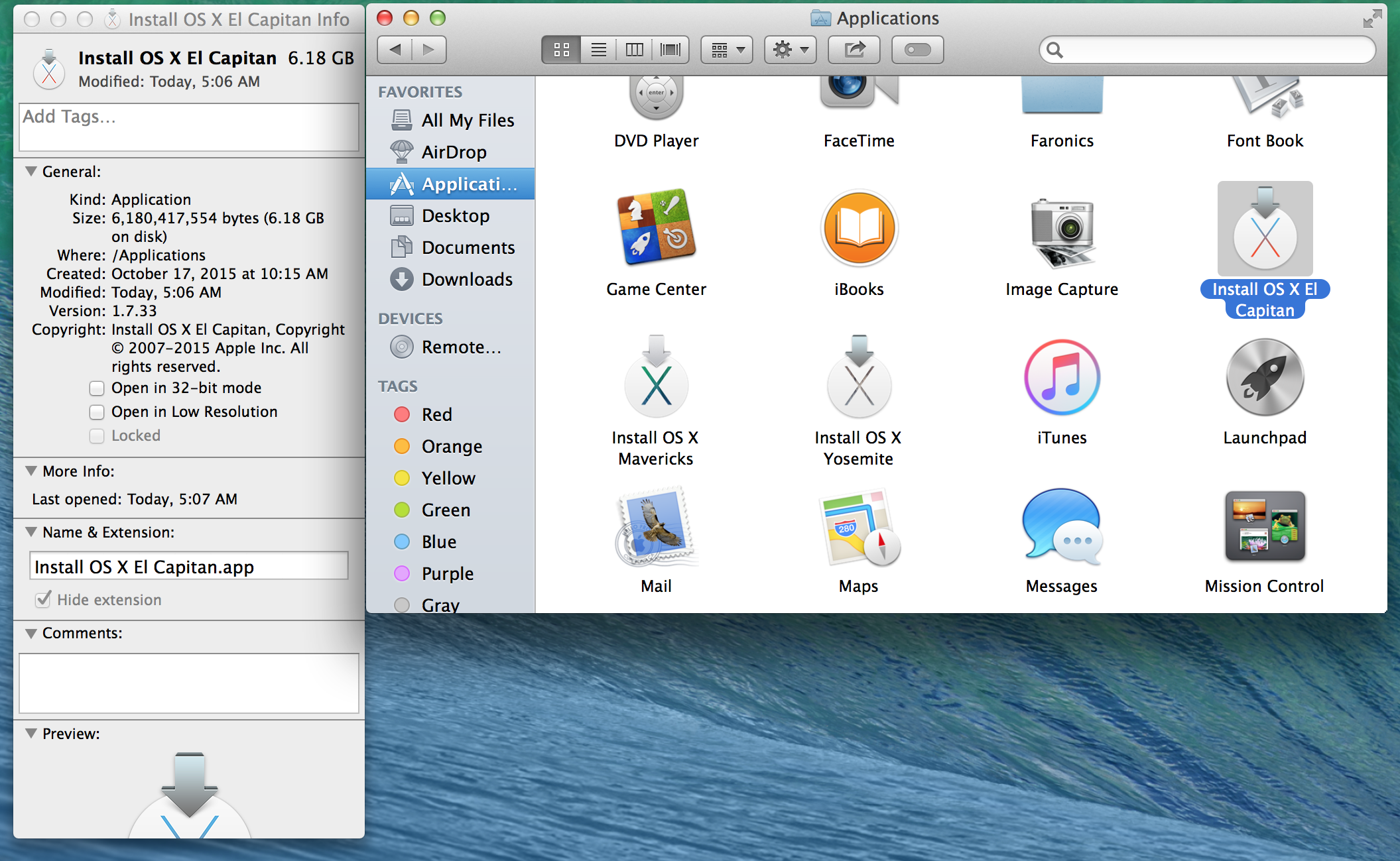
Task: Select Documents in Favorites sidebar
Action: point(468,248)
